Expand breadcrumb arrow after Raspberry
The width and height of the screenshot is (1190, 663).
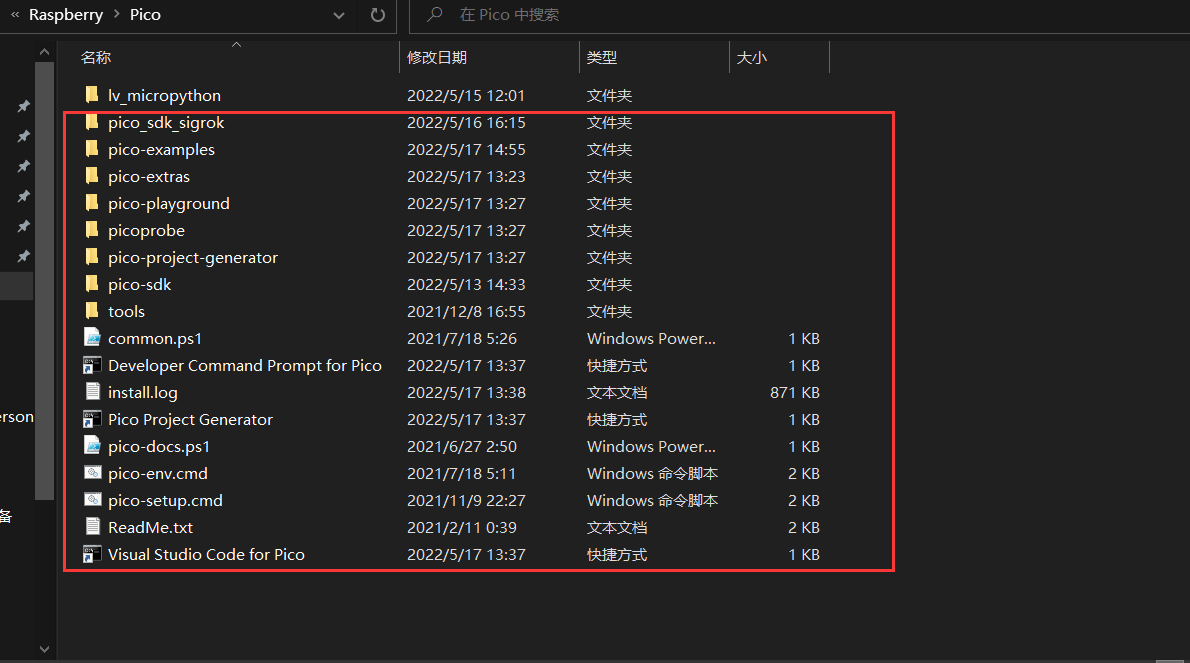tap(116, 14)
